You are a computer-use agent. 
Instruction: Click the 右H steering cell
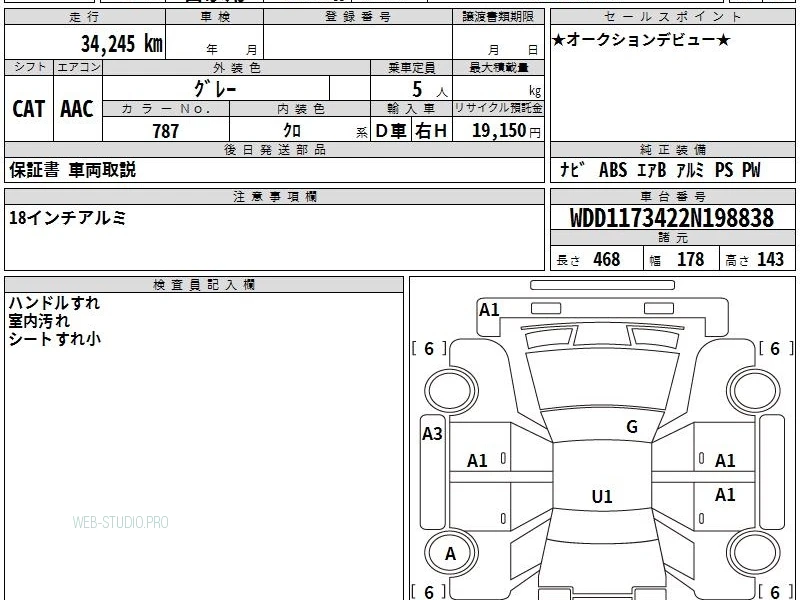pyautogui.click(x=431, y=131)
